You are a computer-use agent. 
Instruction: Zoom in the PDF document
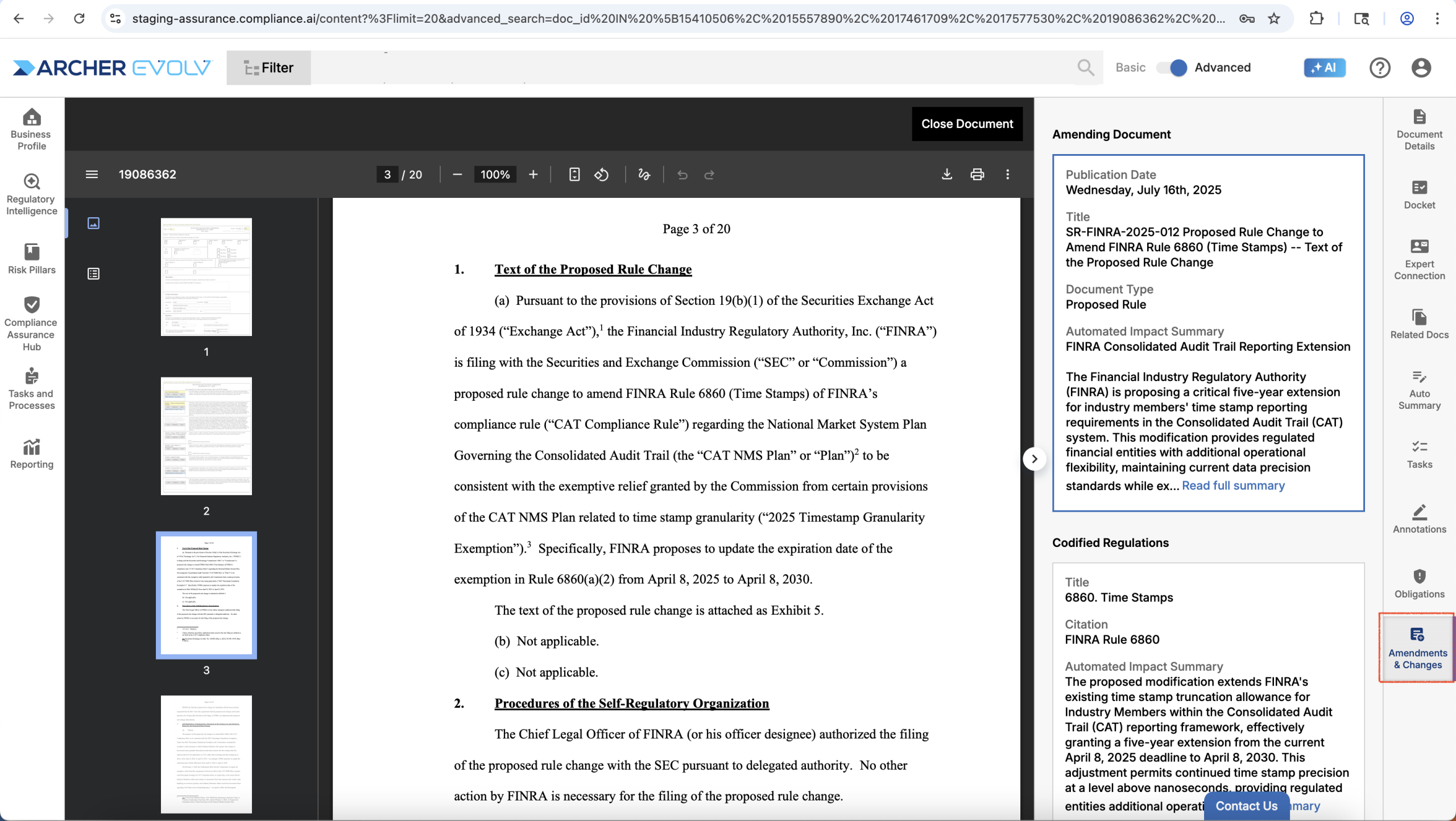click(533, 175)
